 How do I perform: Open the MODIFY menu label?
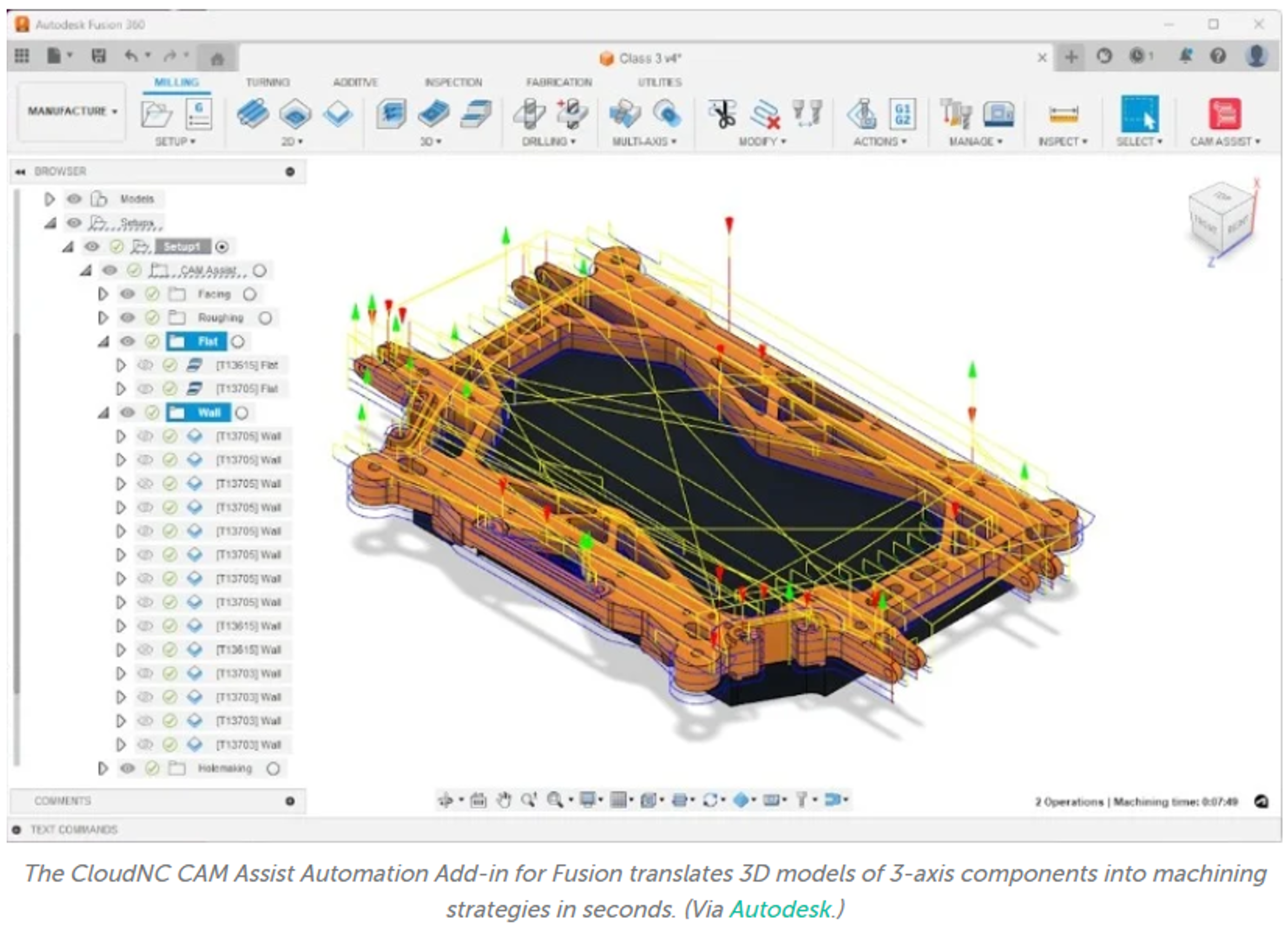(x=762, y=141)
